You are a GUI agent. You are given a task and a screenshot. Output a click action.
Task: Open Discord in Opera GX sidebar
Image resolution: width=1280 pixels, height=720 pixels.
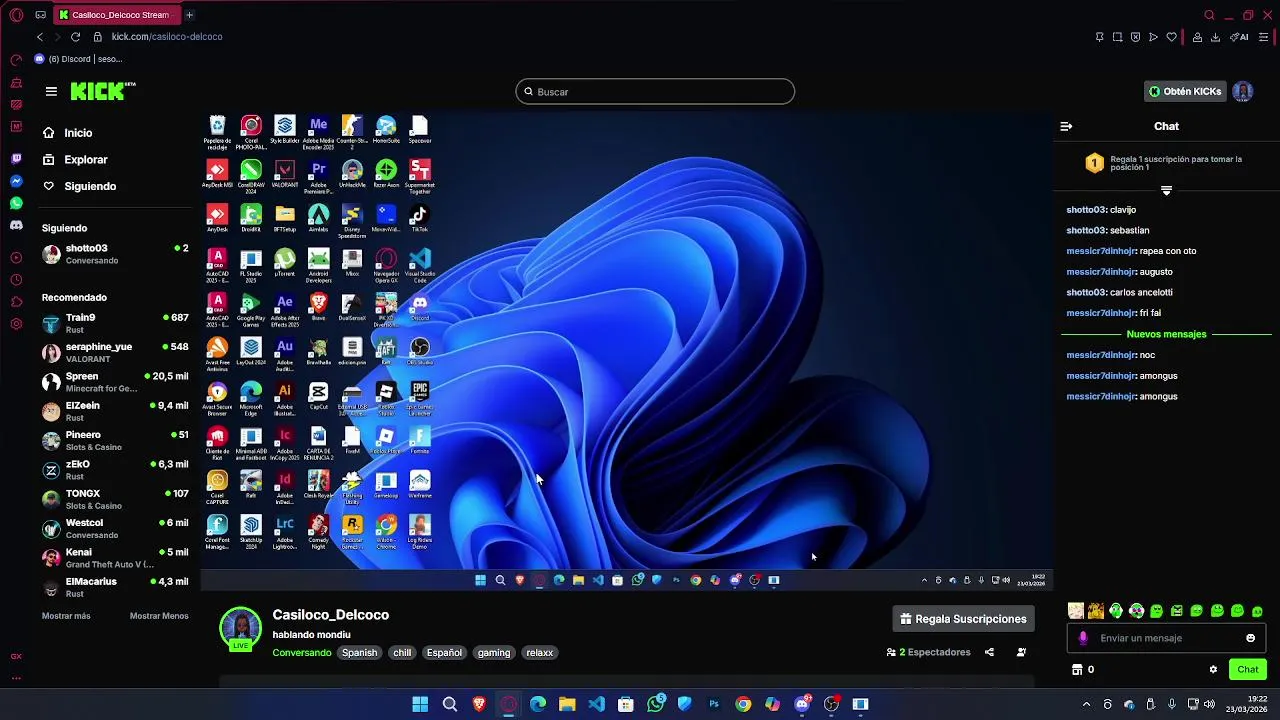tap(16, 225)
